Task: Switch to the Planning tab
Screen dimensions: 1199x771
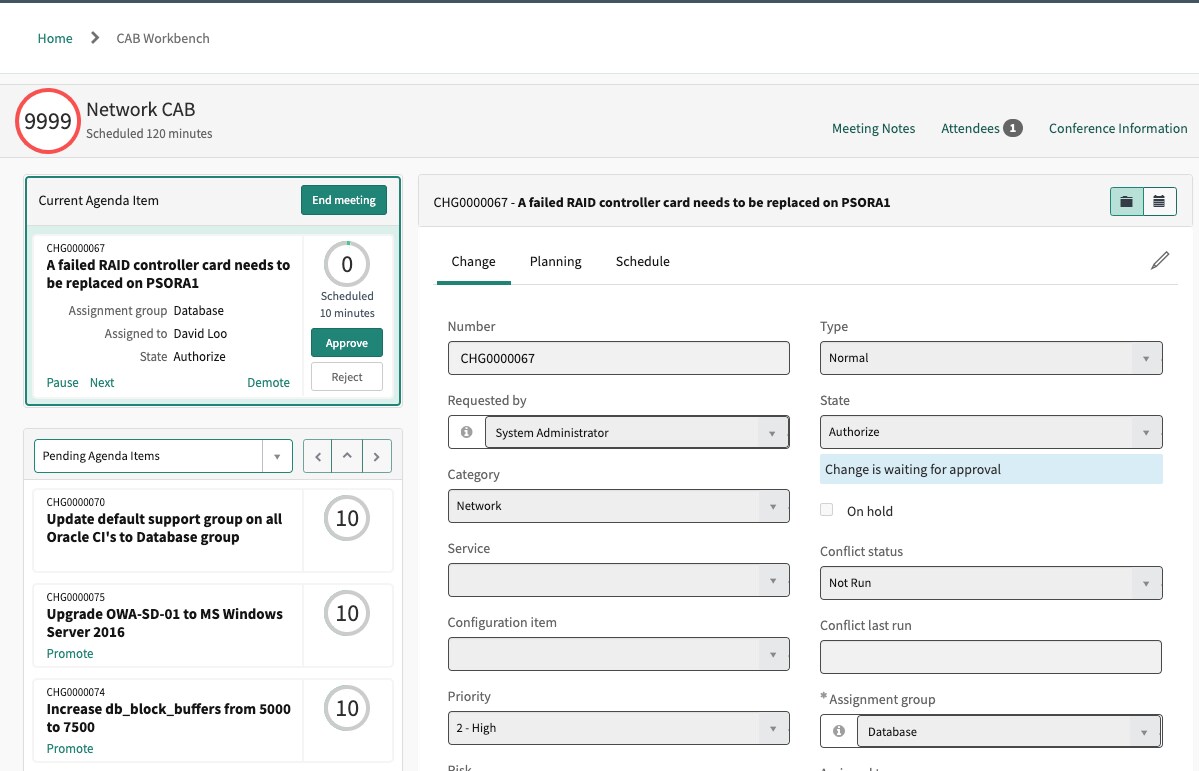Action: pos(555,261)
